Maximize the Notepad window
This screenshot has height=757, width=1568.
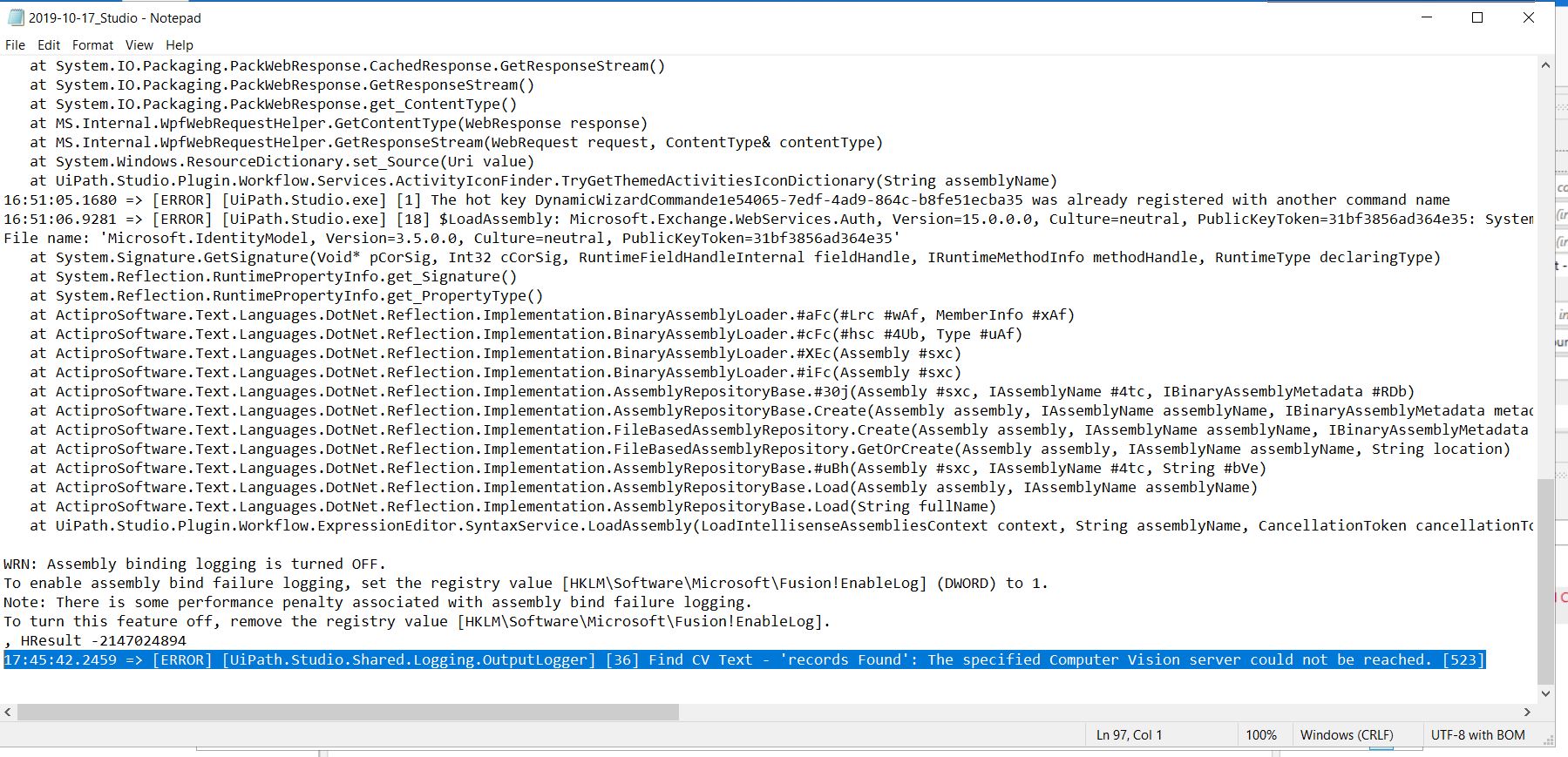1477,17
